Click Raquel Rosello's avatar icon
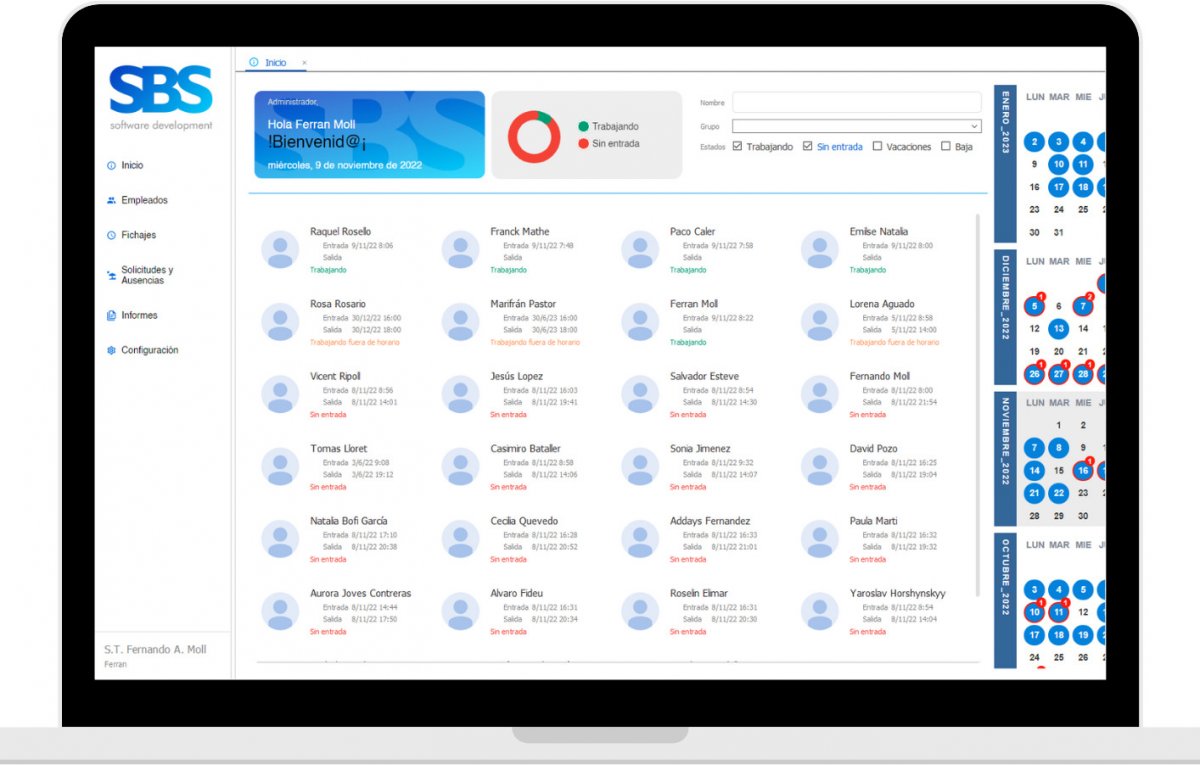 (x=280, y=249)
